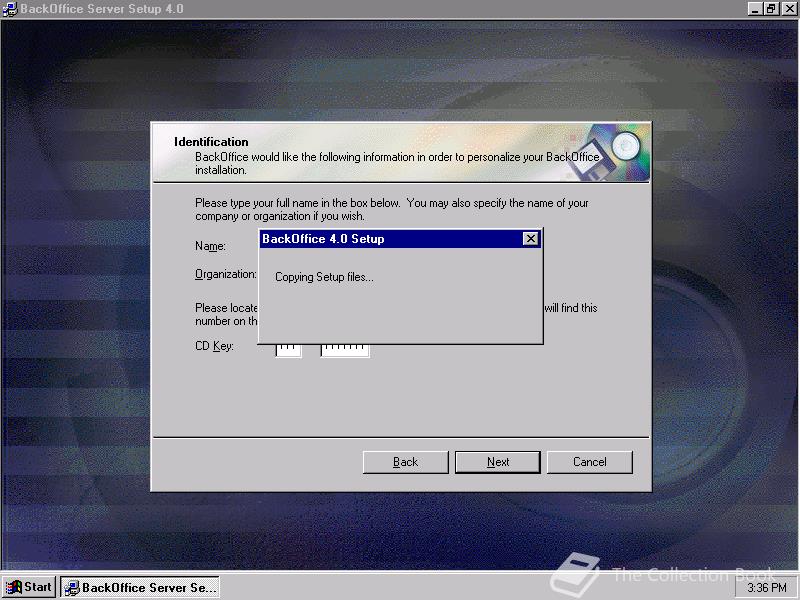800x600 pixels.
Task: Cancel the BackOffice installation
Action: click(x=589, y=462)
